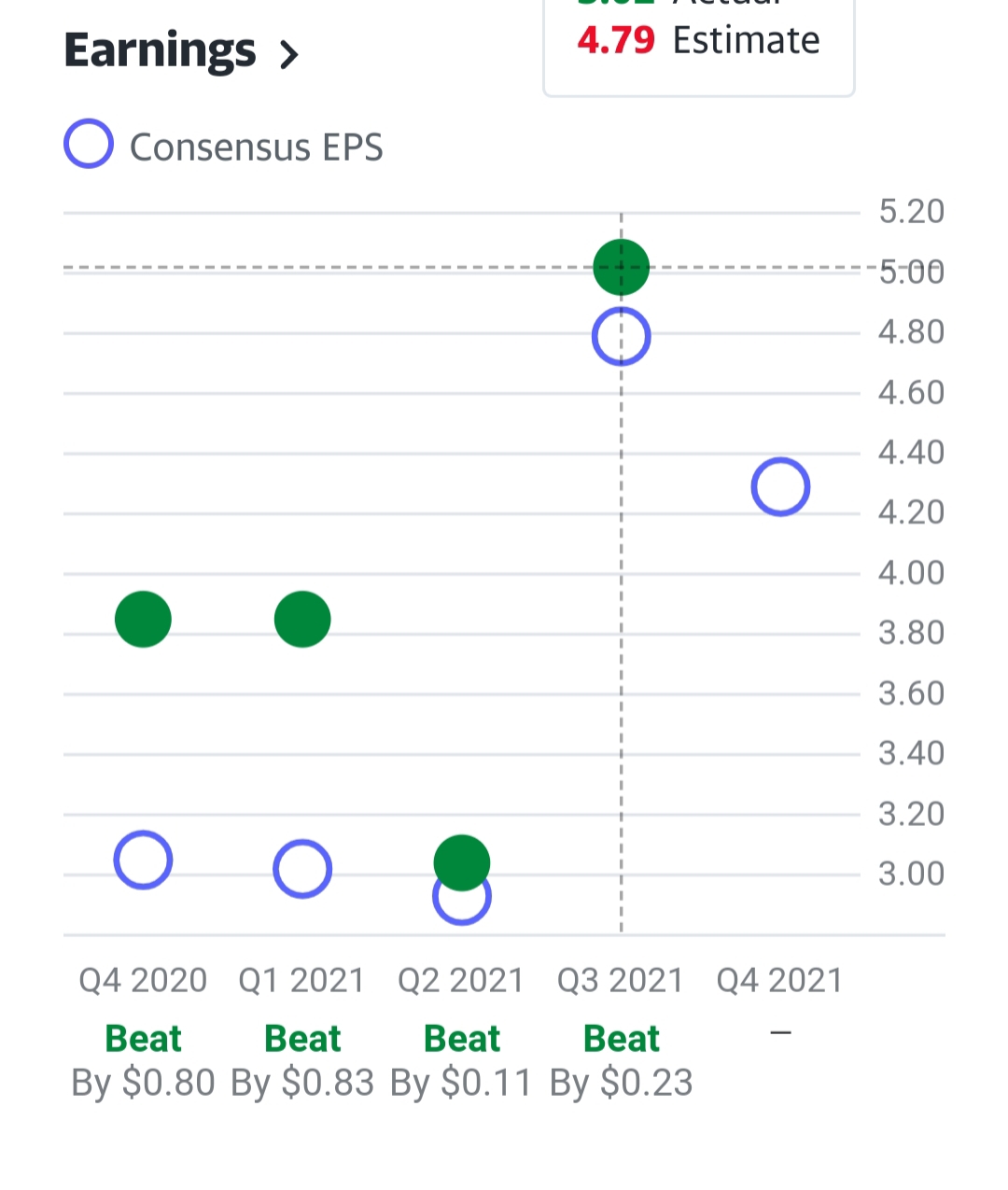This screenshot has height=1190, width=1008.
Task: Click the Q3 2021 Beat result text
Action: coord(621,1039)
